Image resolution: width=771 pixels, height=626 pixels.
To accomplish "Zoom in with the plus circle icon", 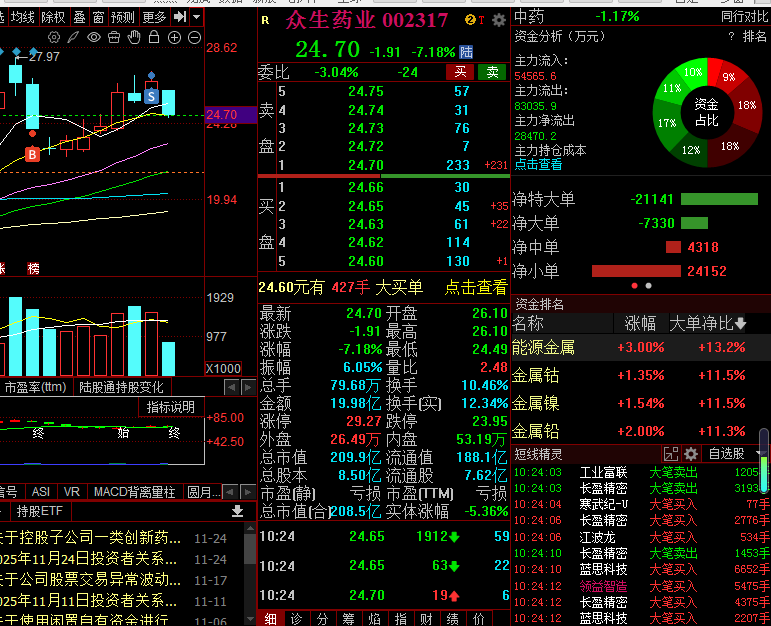I will click(175, 37).
